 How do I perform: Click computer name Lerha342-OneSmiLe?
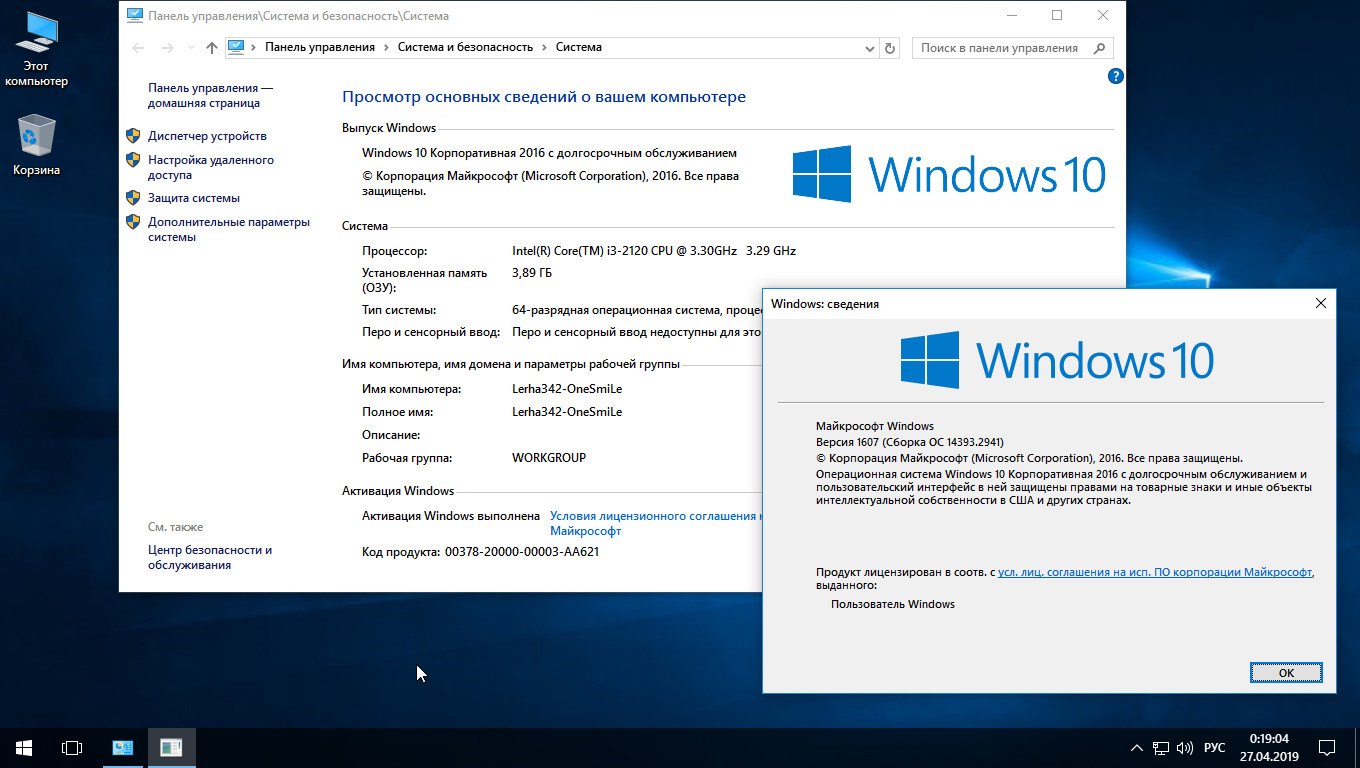point(567,389)
